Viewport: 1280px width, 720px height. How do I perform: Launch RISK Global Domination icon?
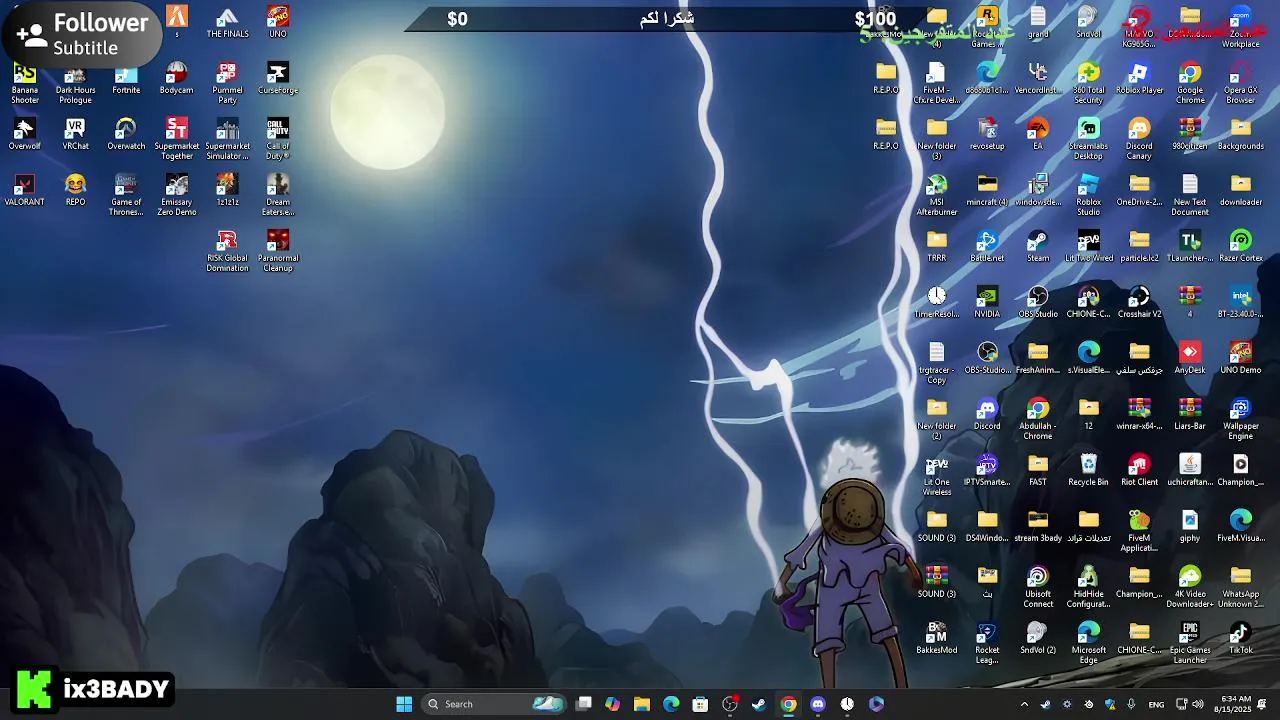[227, 252]
